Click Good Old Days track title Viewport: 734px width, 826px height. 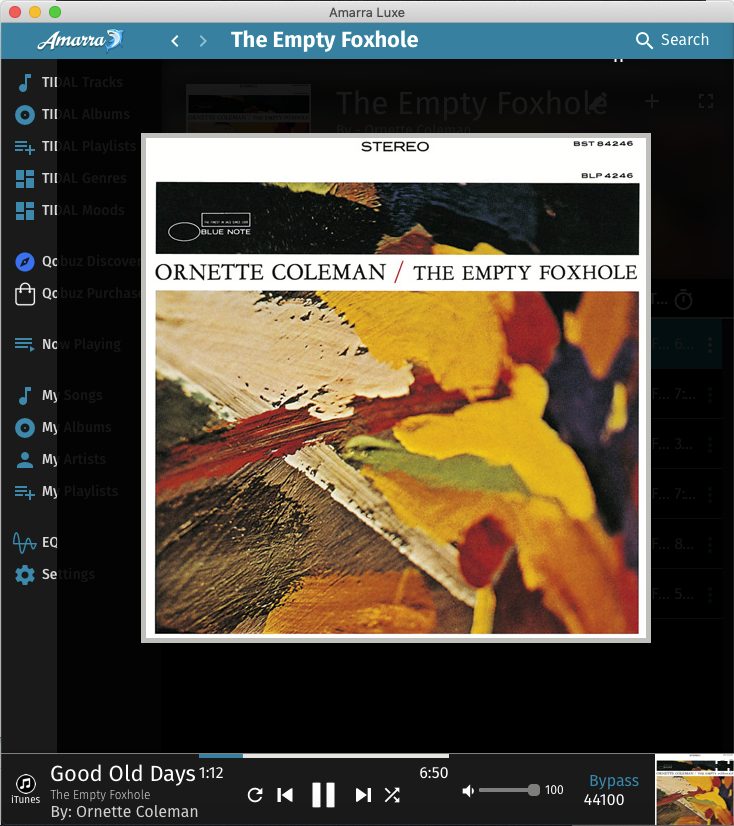tap(123, 774)
